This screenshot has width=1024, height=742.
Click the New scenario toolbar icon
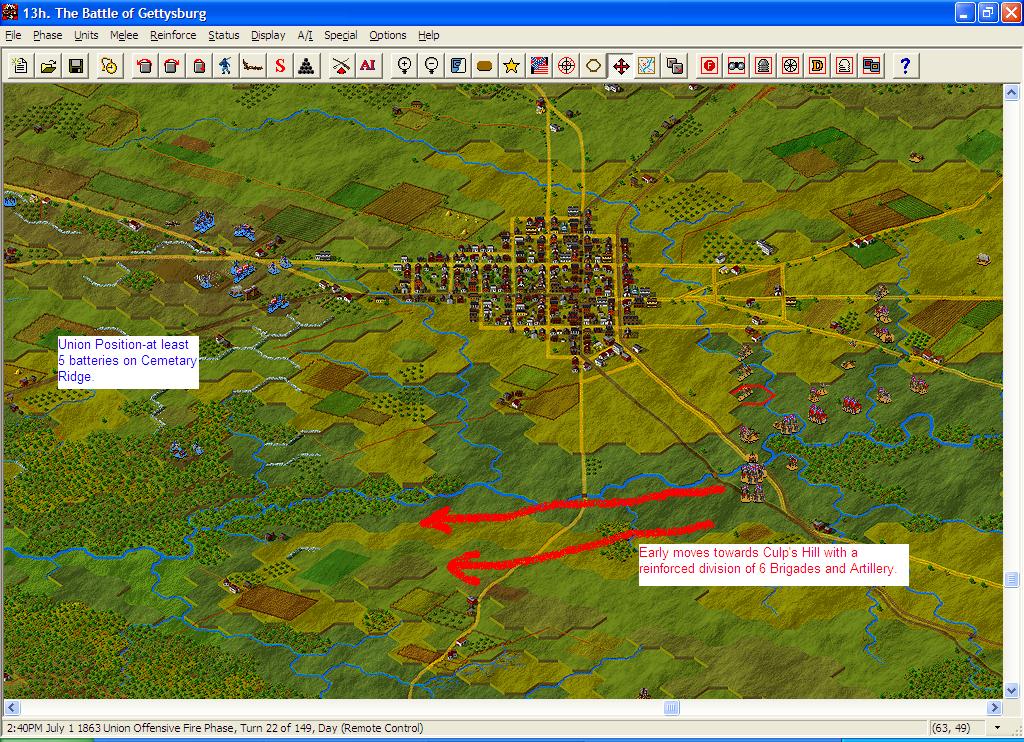(20, 65)
